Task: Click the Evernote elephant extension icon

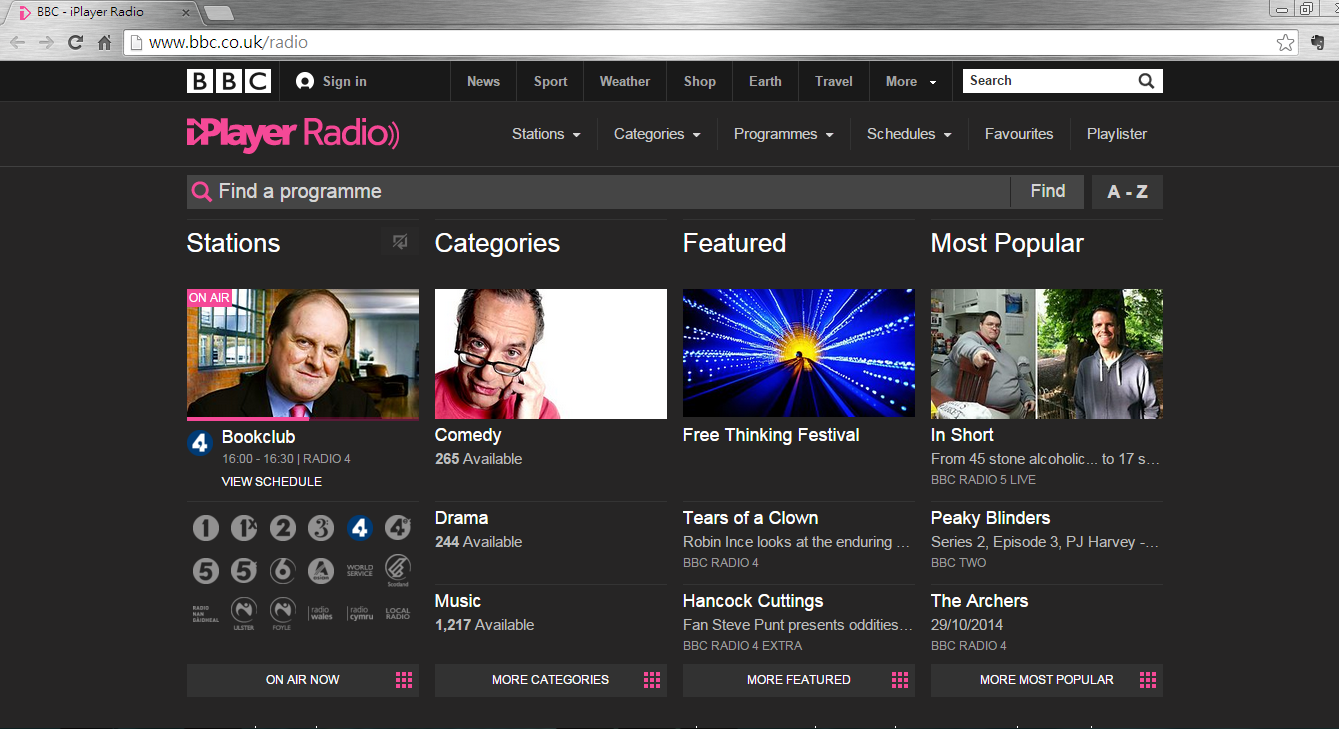Action: (x=1319, y=43)
